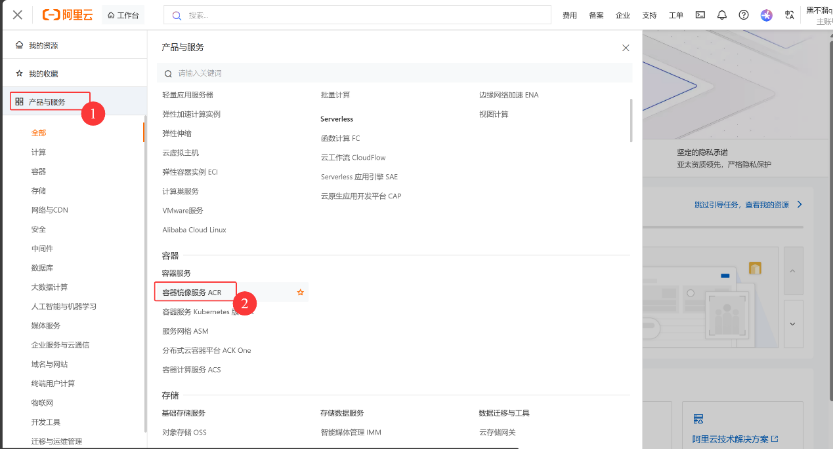Open 批量计算 product link
Viewport: 833px width, 449px height.
pos(335,95)
